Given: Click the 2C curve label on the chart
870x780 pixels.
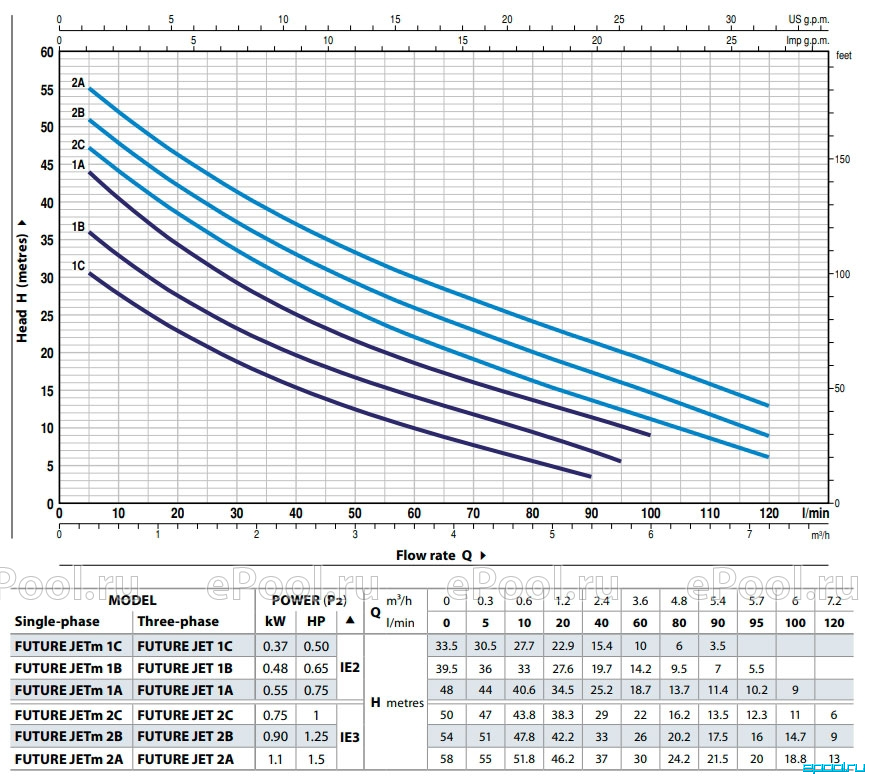Looking at the screenshot, I should click(78, 145).
